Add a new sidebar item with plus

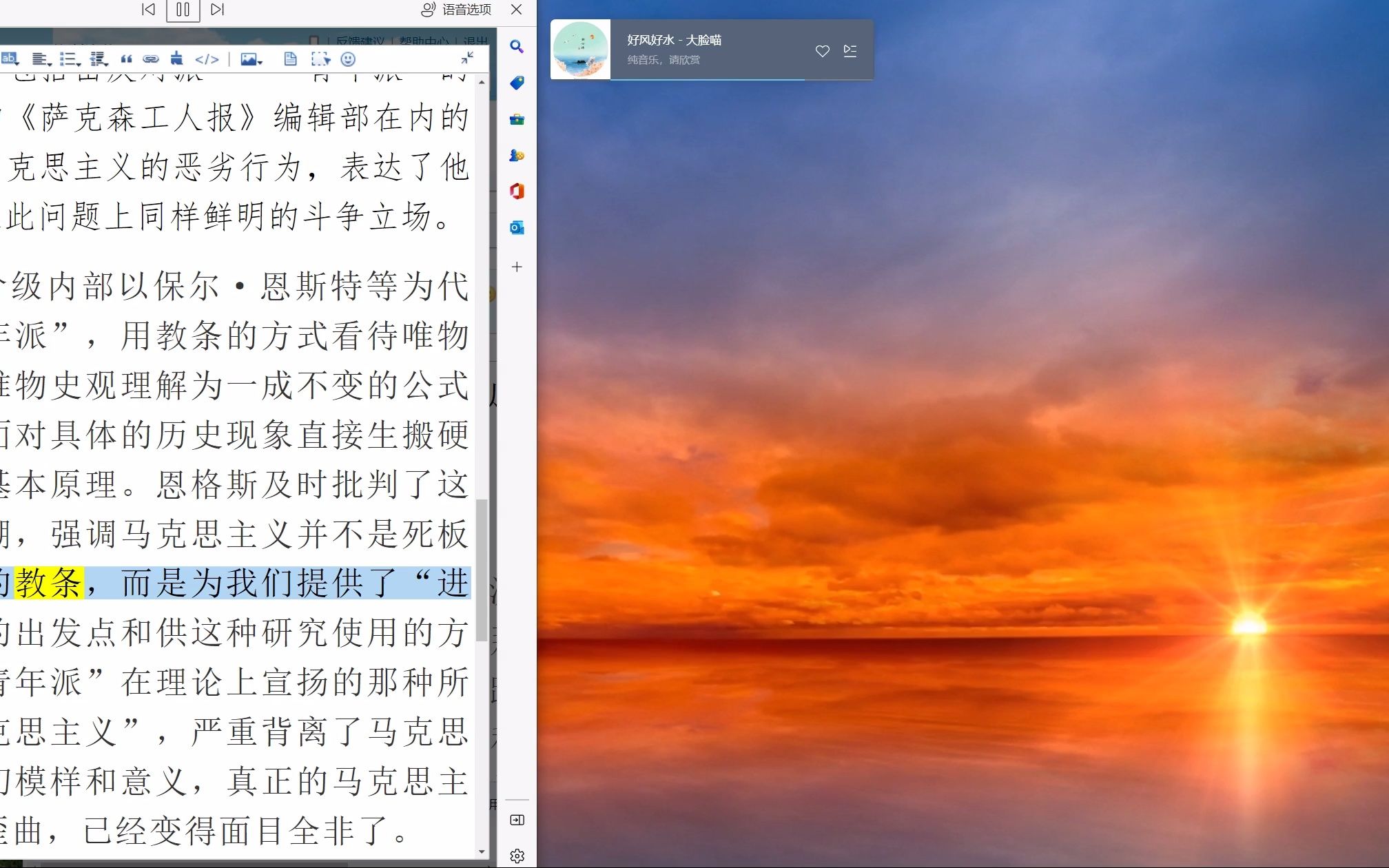[x=517, y=267]
